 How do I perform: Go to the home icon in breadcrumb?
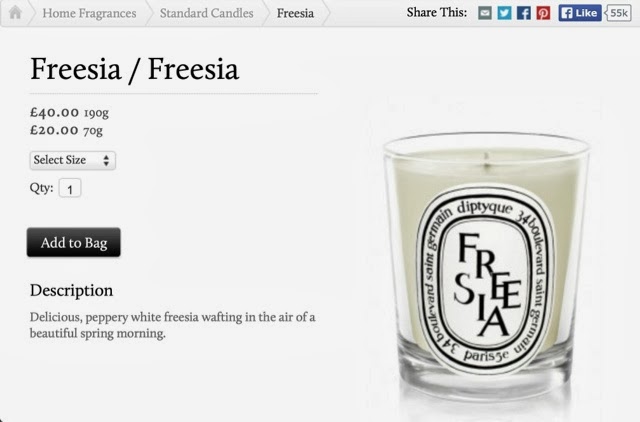[15, 12]
